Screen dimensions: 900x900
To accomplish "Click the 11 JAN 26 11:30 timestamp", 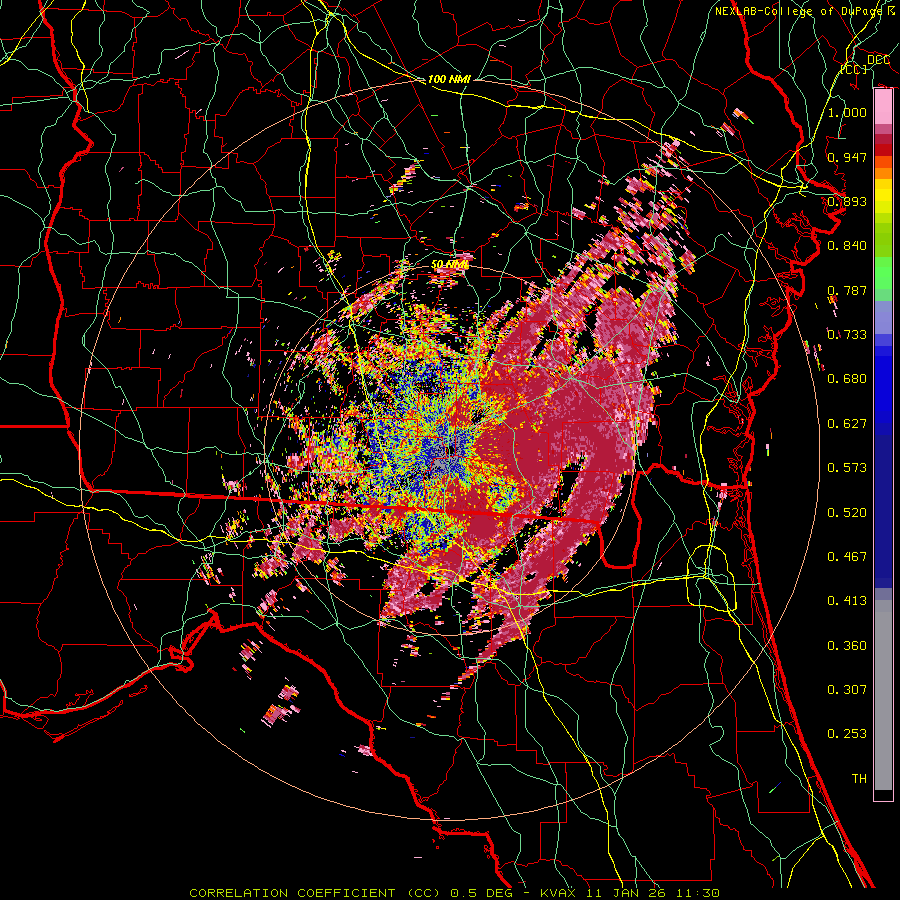I will (653, 893).
